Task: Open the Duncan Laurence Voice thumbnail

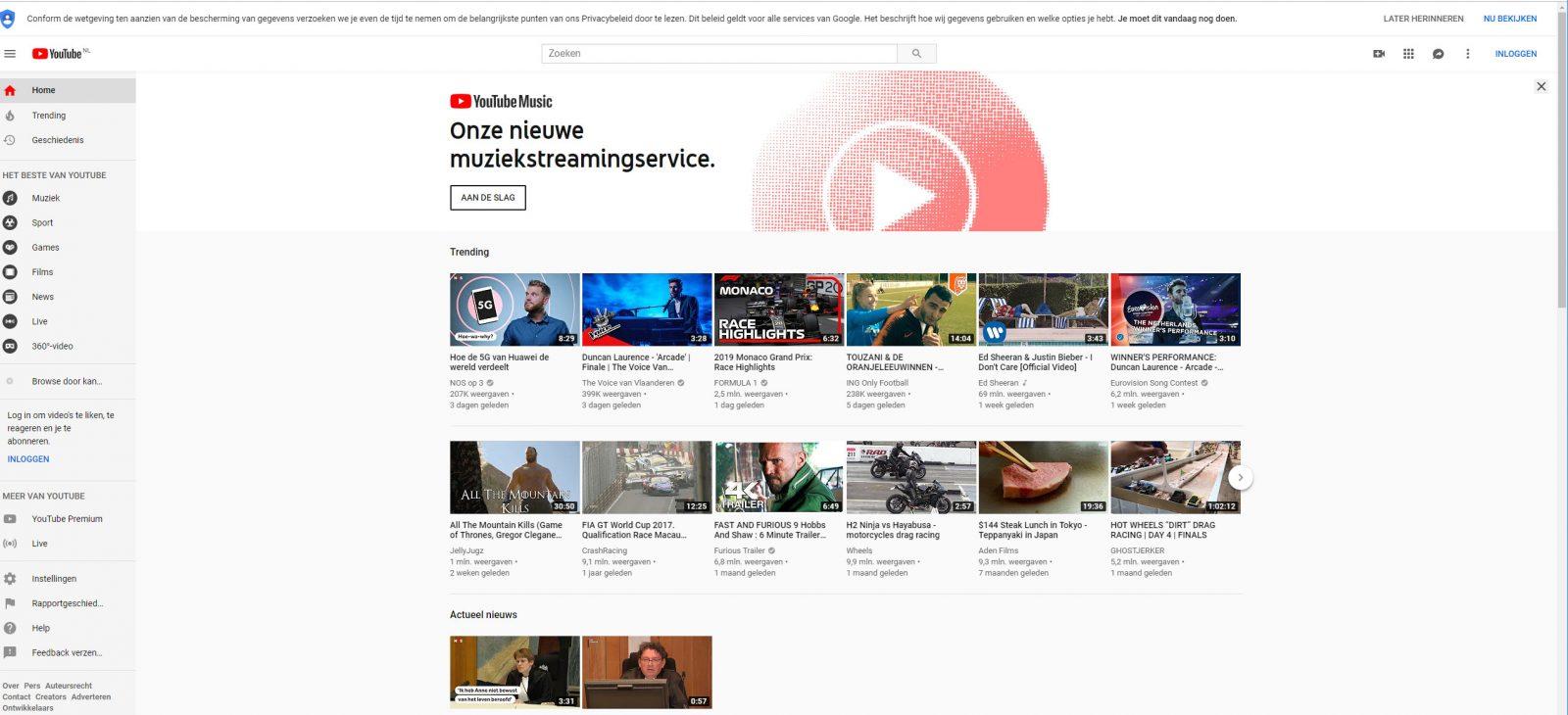Action: point(647,310)
